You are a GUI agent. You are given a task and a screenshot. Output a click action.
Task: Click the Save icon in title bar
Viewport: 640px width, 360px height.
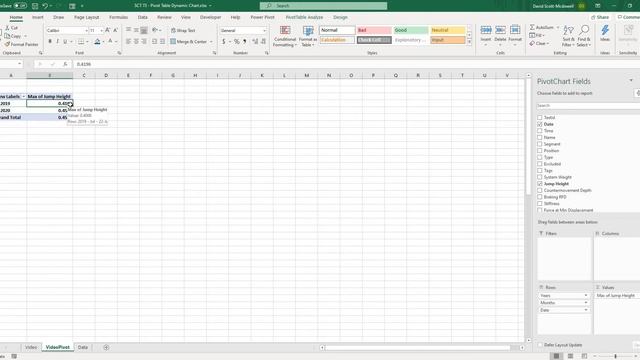(35, 6)
